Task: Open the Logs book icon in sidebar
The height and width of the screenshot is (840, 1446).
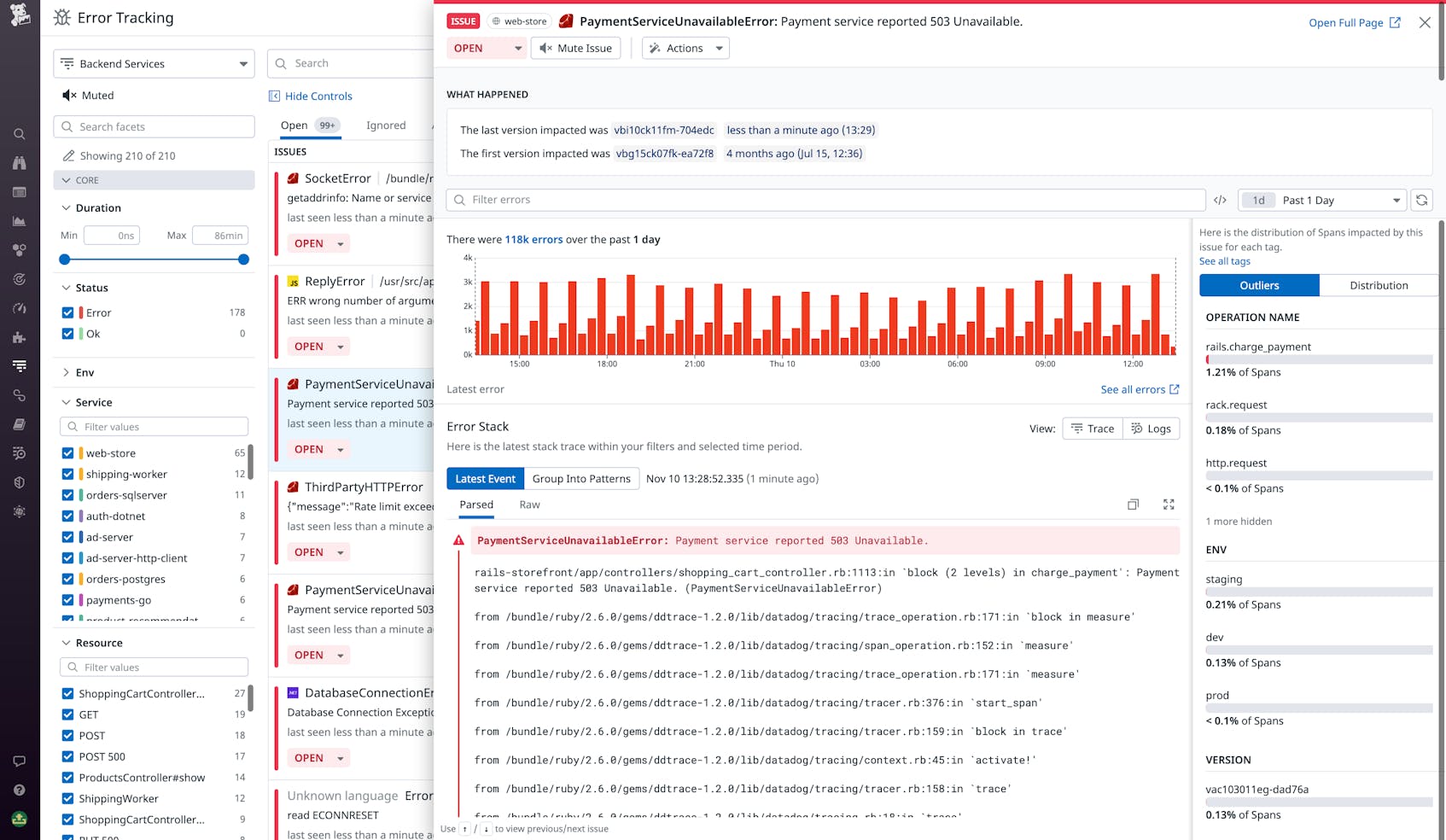Action: click(x=19, y=424)
